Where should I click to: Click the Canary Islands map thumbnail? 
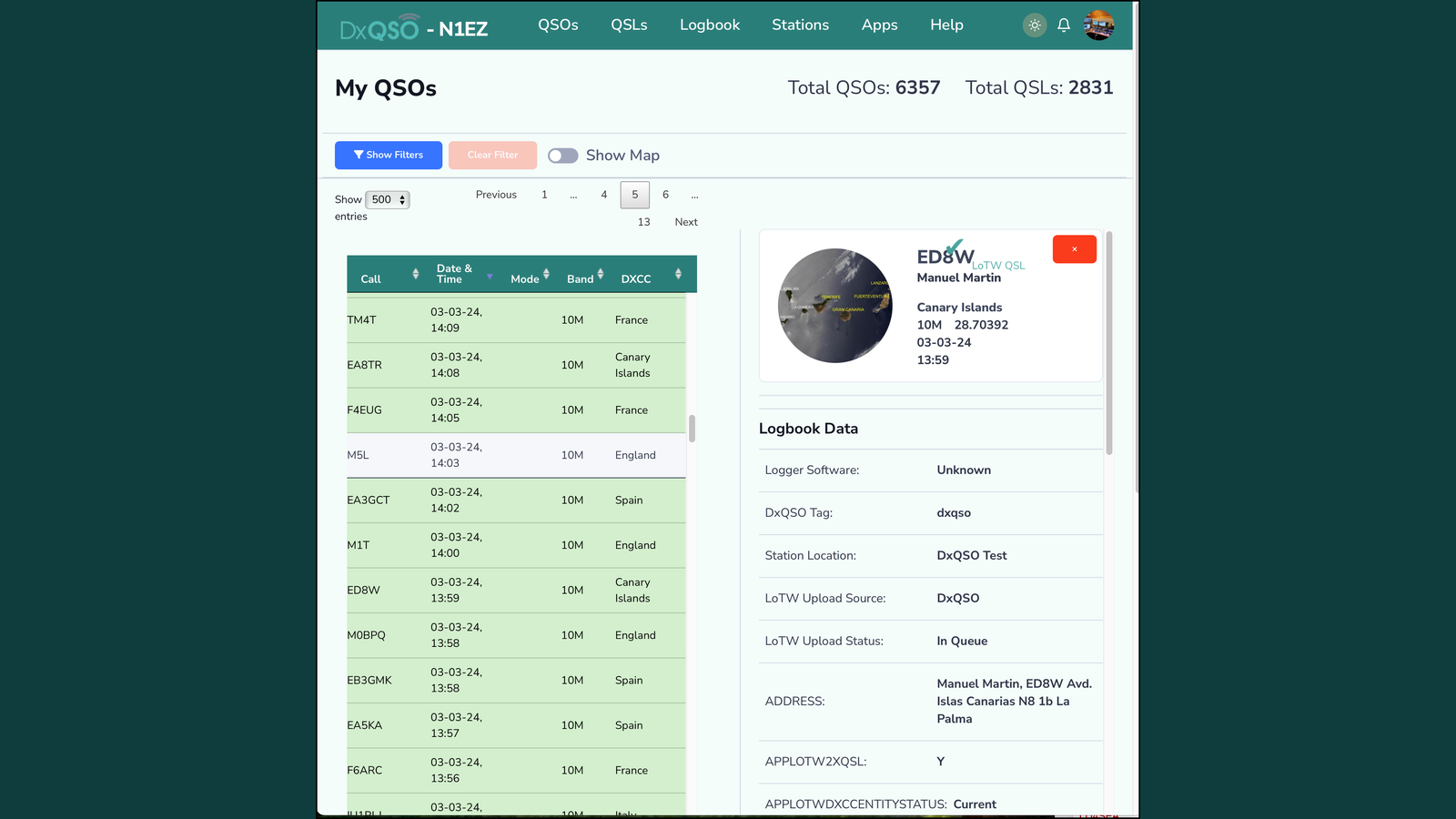click(x=835, y=306)
